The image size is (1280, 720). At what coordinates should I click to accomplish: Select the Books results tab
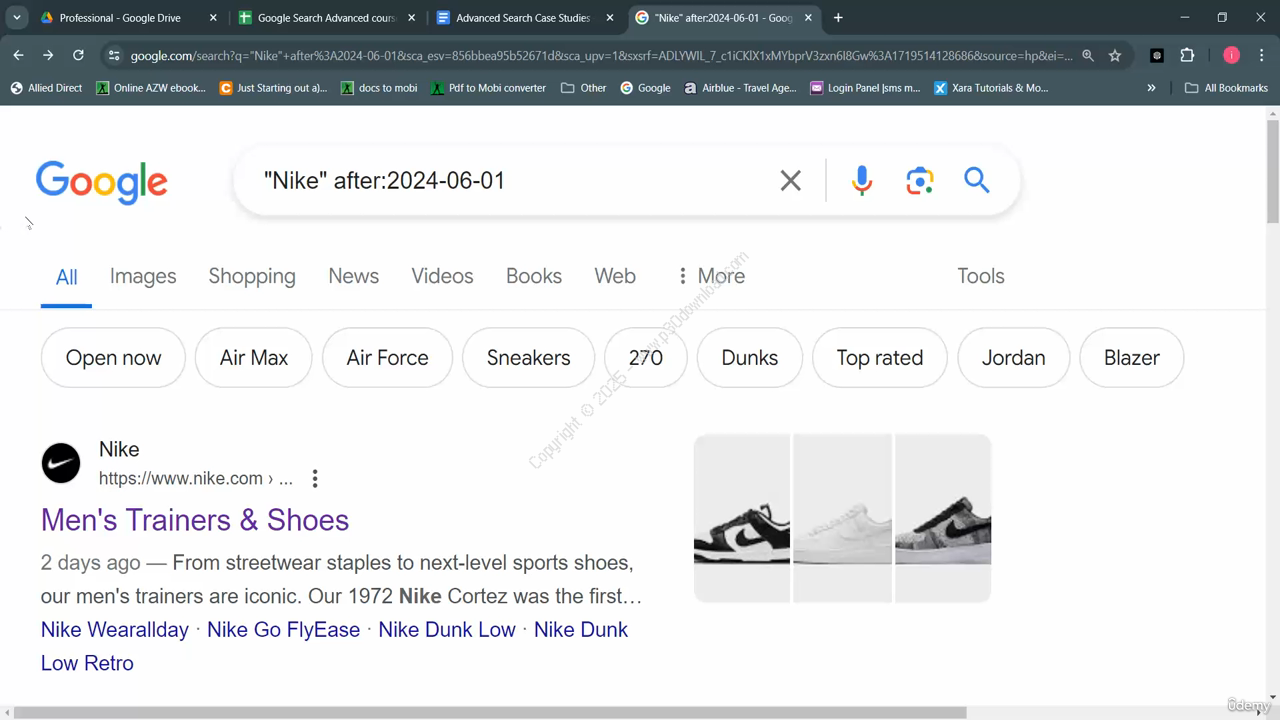[x=534, y=276]
